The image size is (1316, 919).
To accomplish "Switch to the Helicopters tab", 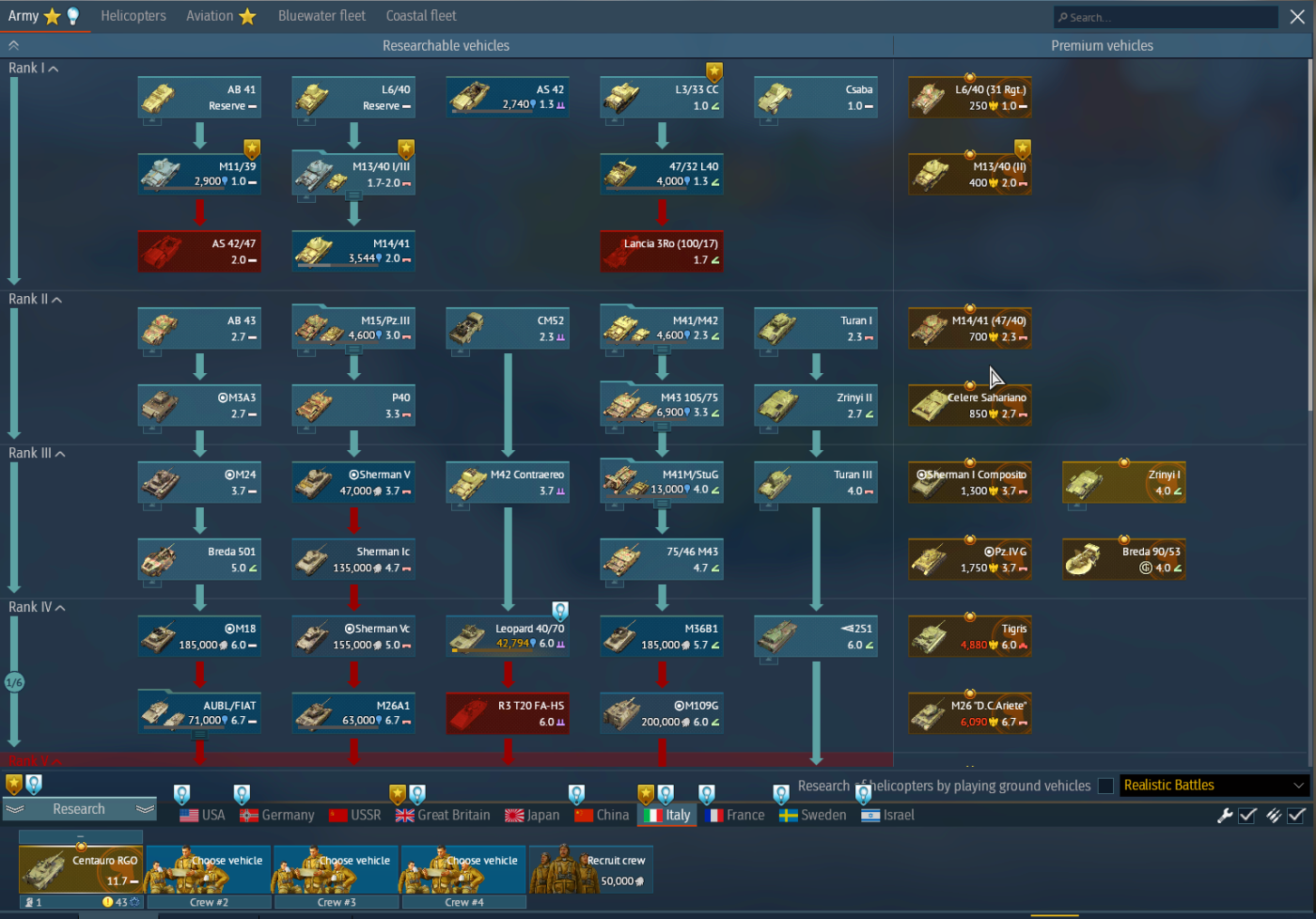I will [x=133, y=16].
